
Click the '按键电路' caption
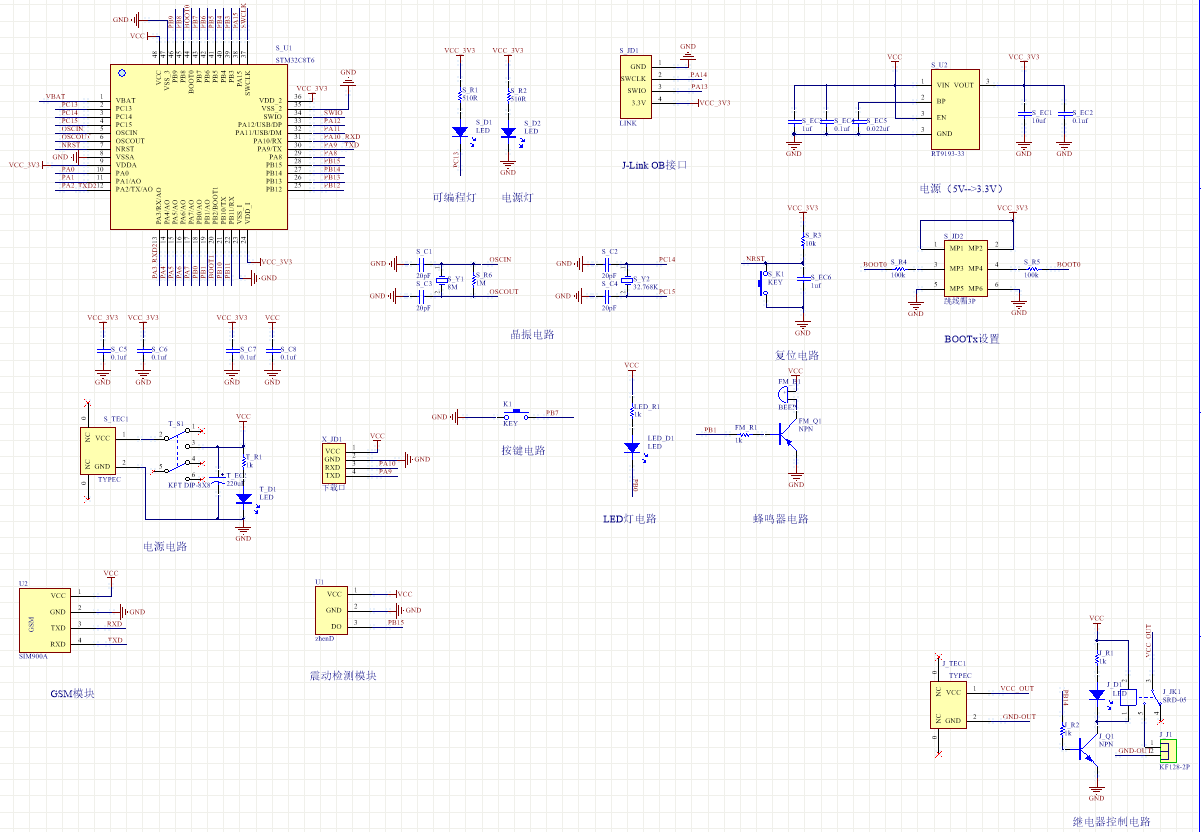(x=523, y=450)
